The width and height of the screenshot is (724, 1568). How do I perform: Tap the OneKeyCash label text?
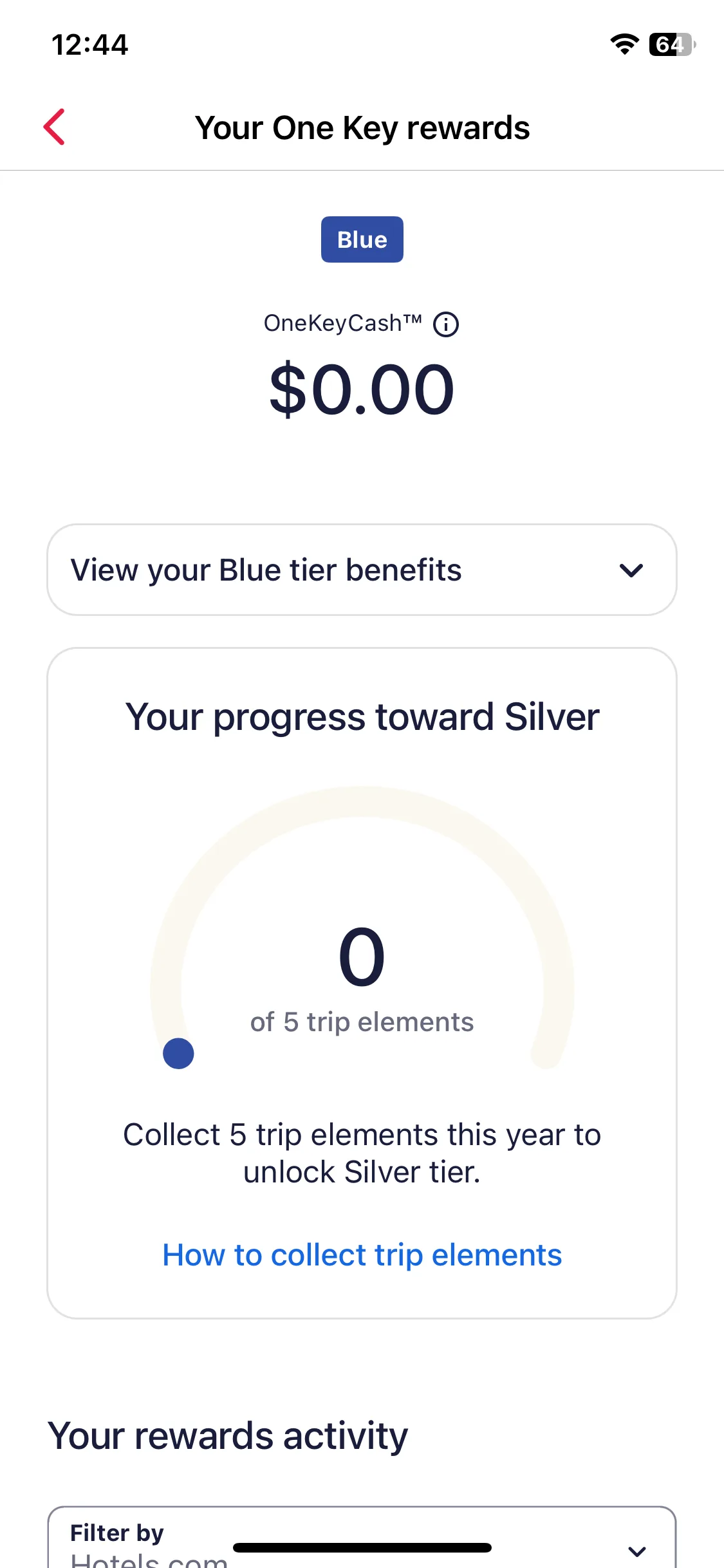(343, 323)
